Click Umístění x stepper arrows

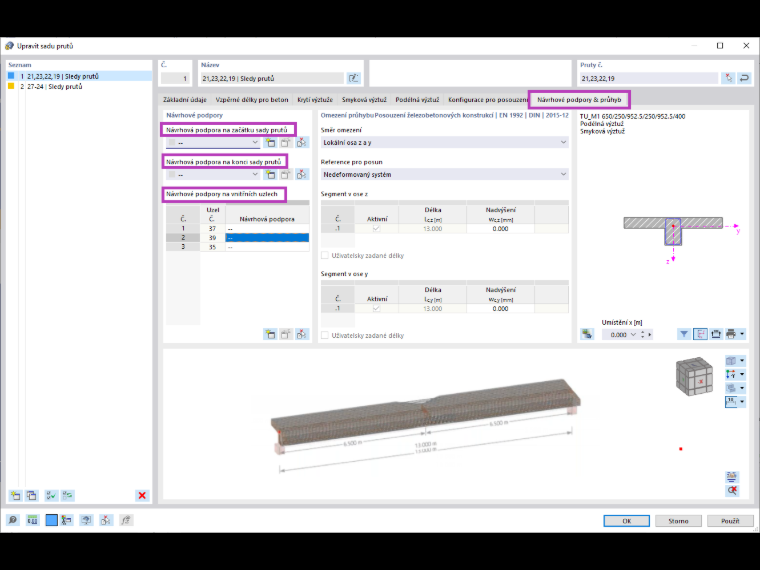click(x=643, y=334)
